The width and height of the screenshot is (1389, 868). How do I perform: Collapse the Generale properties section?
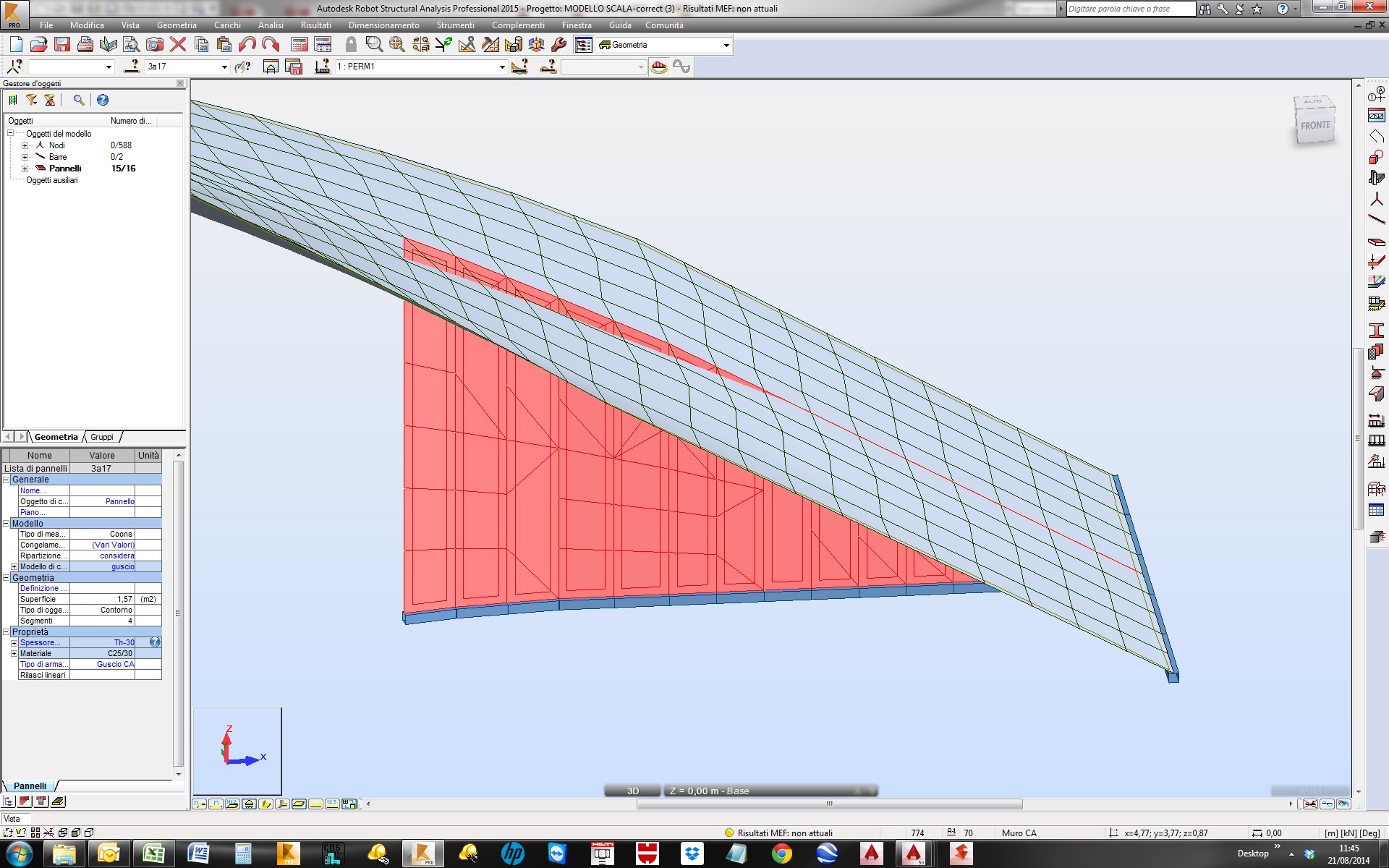point(7,480)
